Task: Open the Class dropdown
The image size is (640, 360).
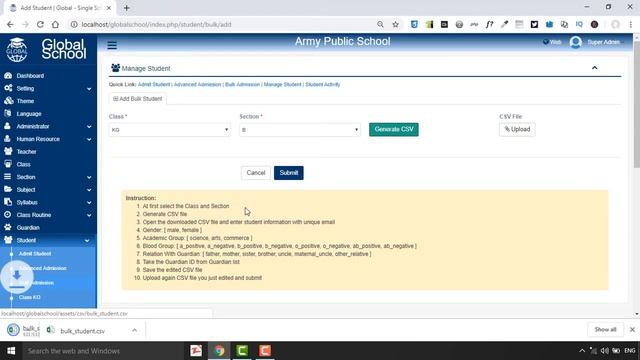Action: [x=169, y=130]
